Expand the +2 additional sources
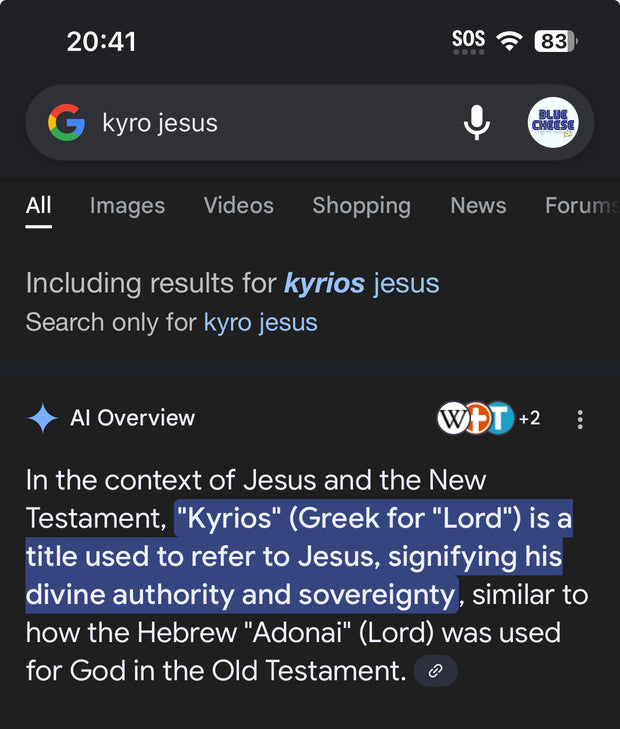The height and width of the screenshot is (729, 620). click(x=529, y=418)
